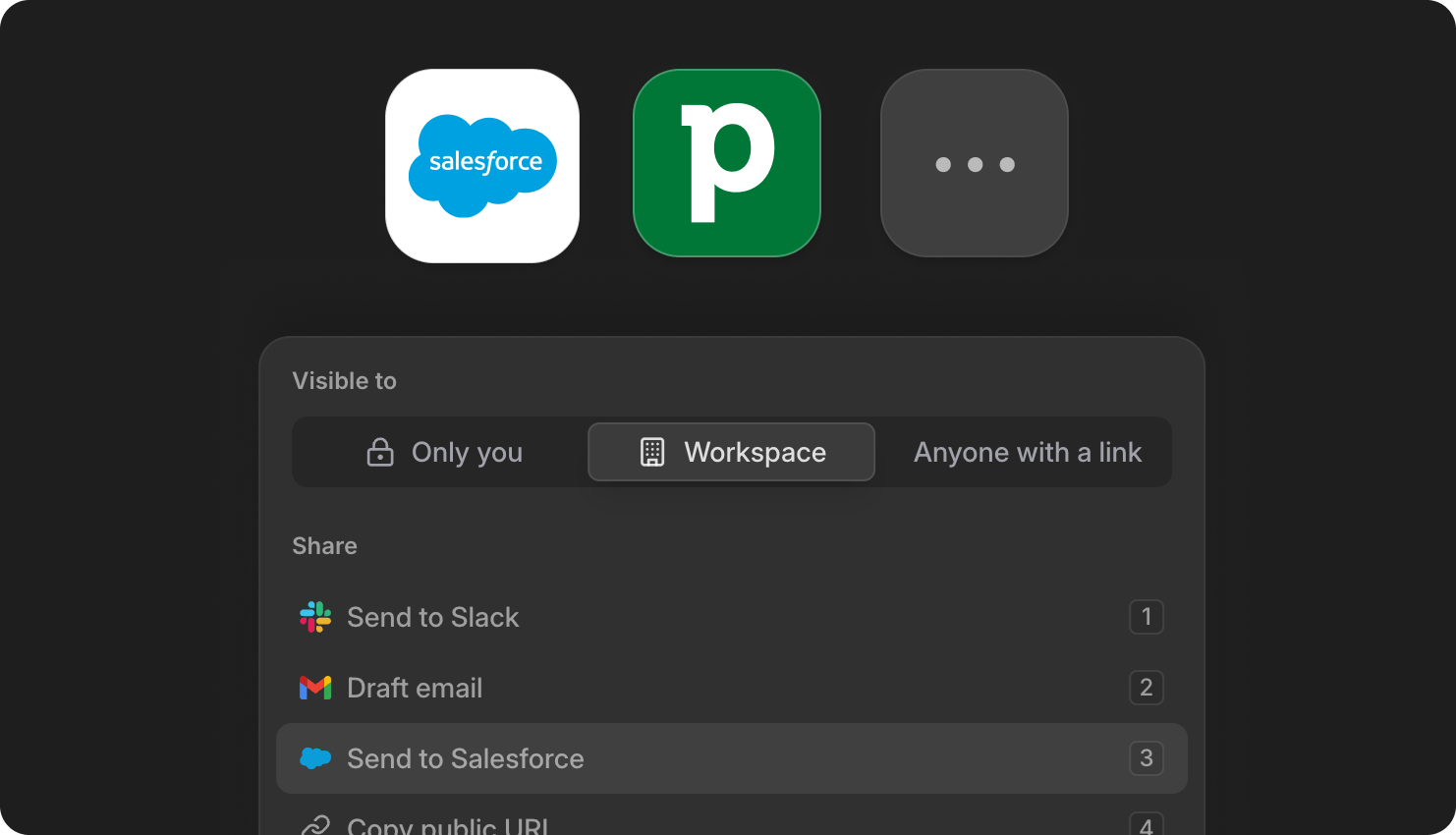Image resolution: width=1456 pixels, height=835 pixels.
Task: Click shortcut badge 3 beside Send to Salesforce
Action: pos(1146,758)
